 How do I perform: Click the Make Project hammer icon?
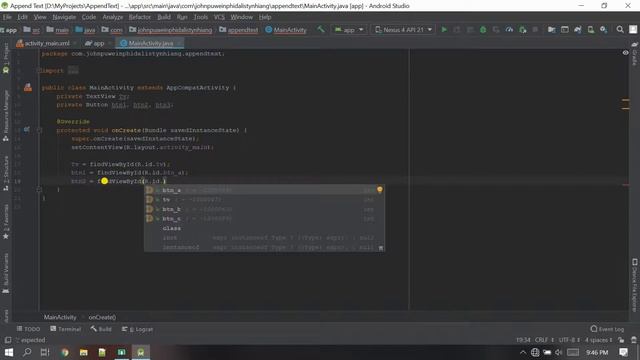click(321, 29)
